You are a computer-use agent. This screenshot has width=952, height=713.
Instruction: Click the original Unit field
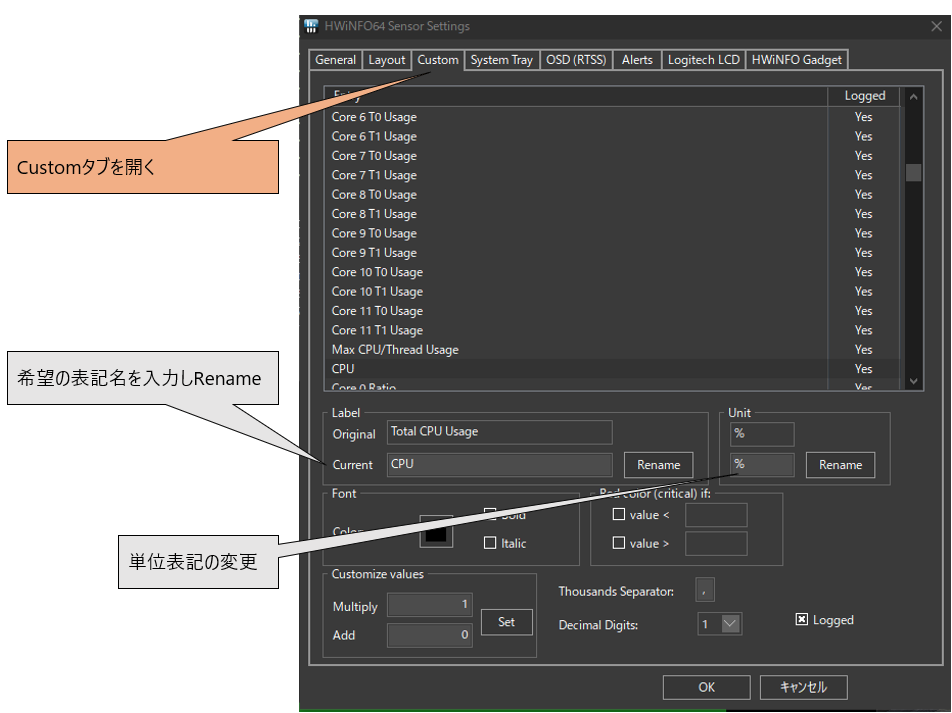pos(762,434)
